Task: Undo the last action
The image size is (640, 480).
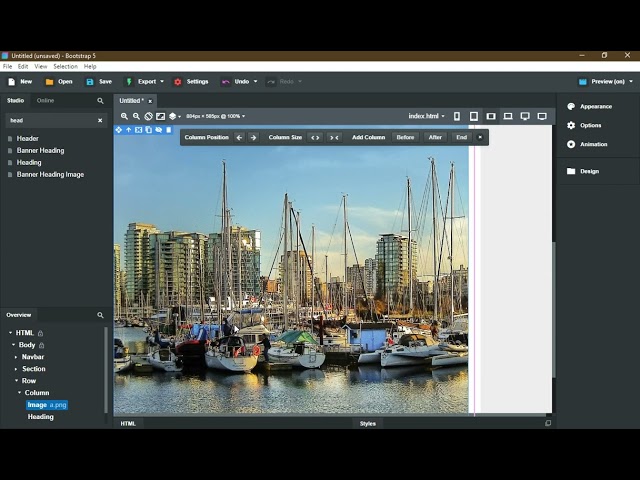Action: click(x=236, y=82)
